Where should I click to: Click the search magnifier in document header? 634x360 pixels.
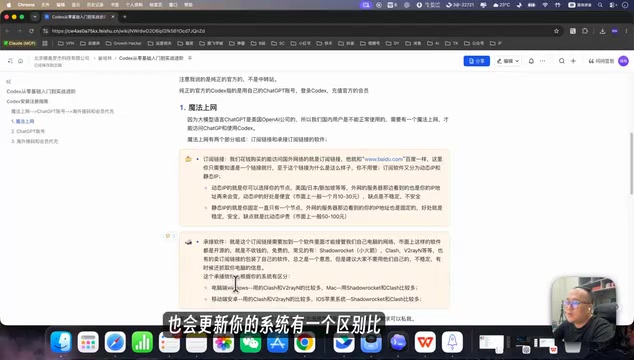pos(562,61)
